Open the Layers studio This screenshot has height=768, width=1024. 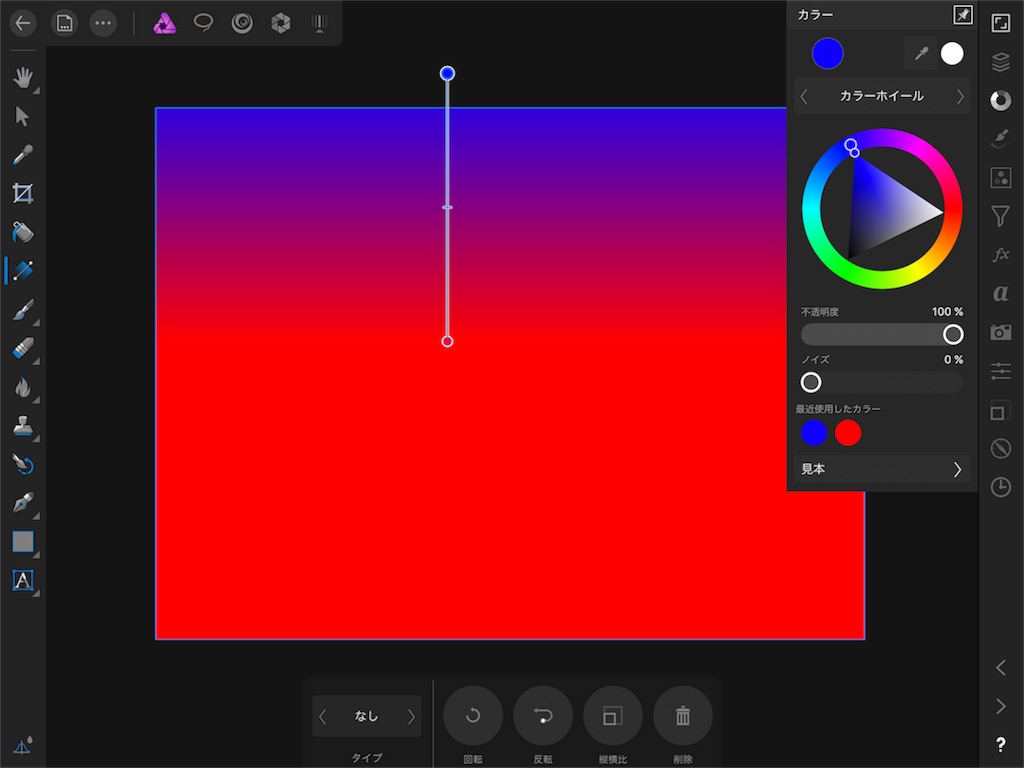[x=1000, y=62]
